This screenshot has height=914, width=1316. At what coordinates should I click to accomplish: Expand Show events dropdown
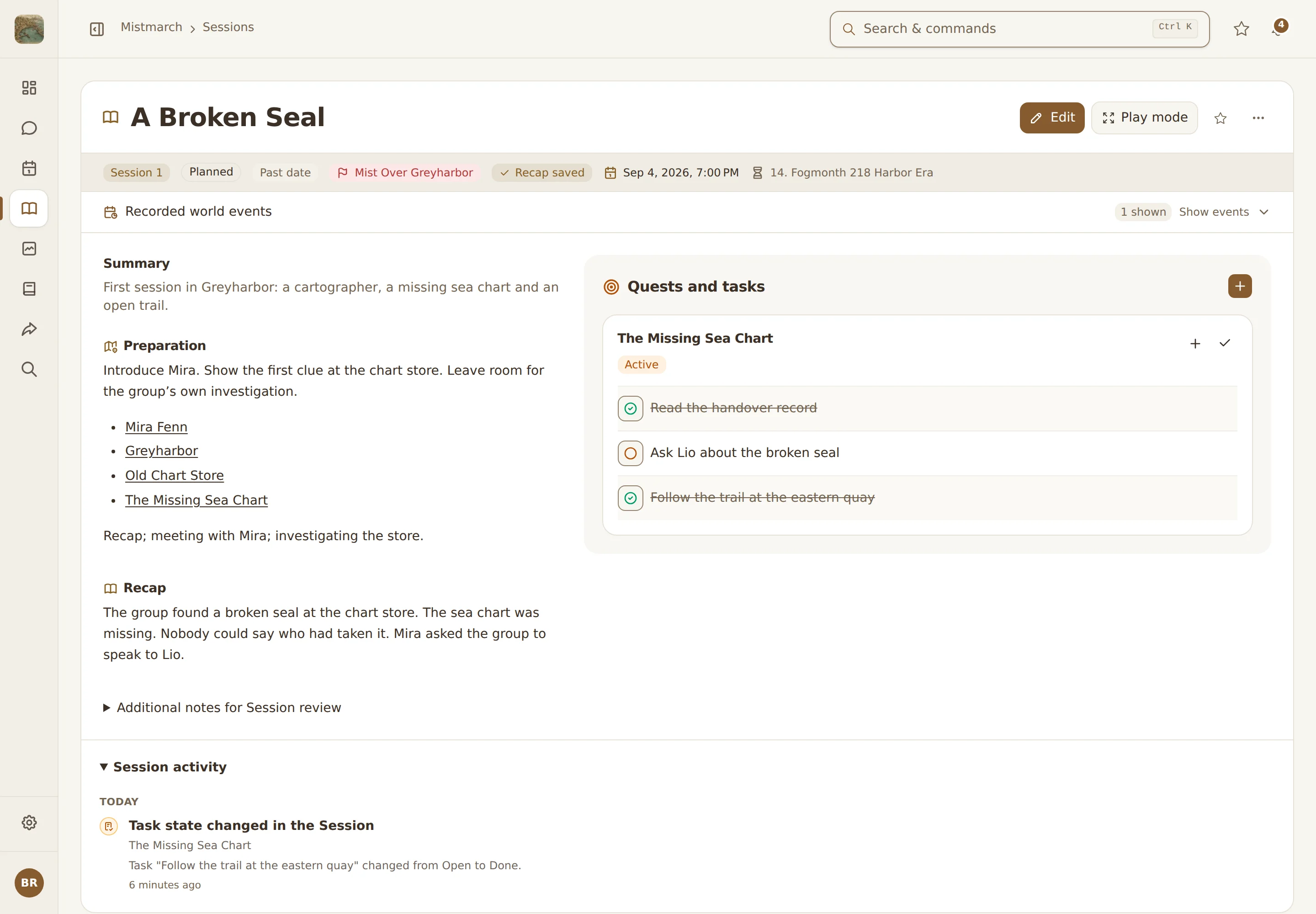click(x=1224, y=212)
